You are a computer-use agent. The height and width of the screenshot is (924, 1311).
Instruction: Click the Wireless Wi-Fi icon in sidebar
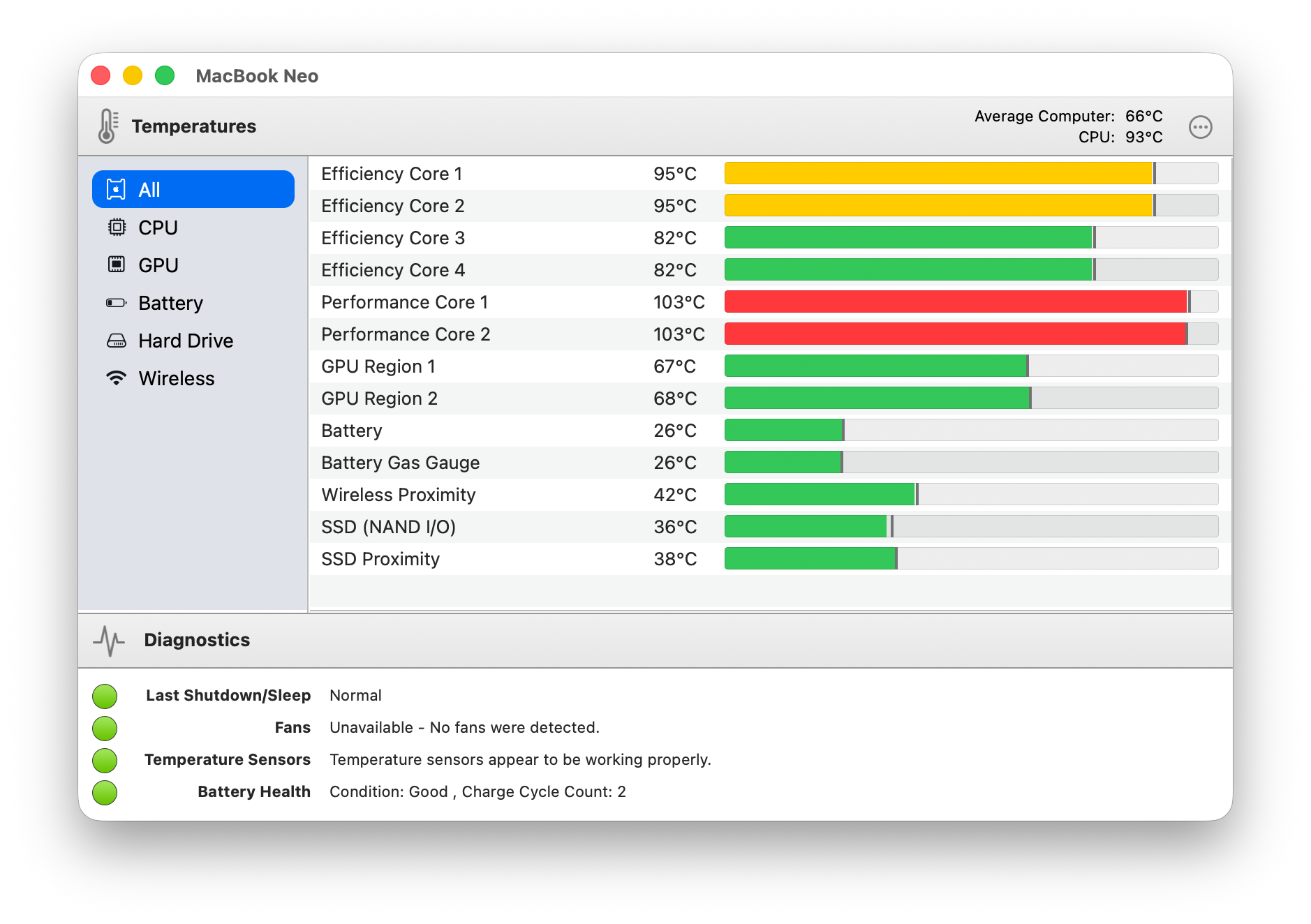click(x=117, y=378)
